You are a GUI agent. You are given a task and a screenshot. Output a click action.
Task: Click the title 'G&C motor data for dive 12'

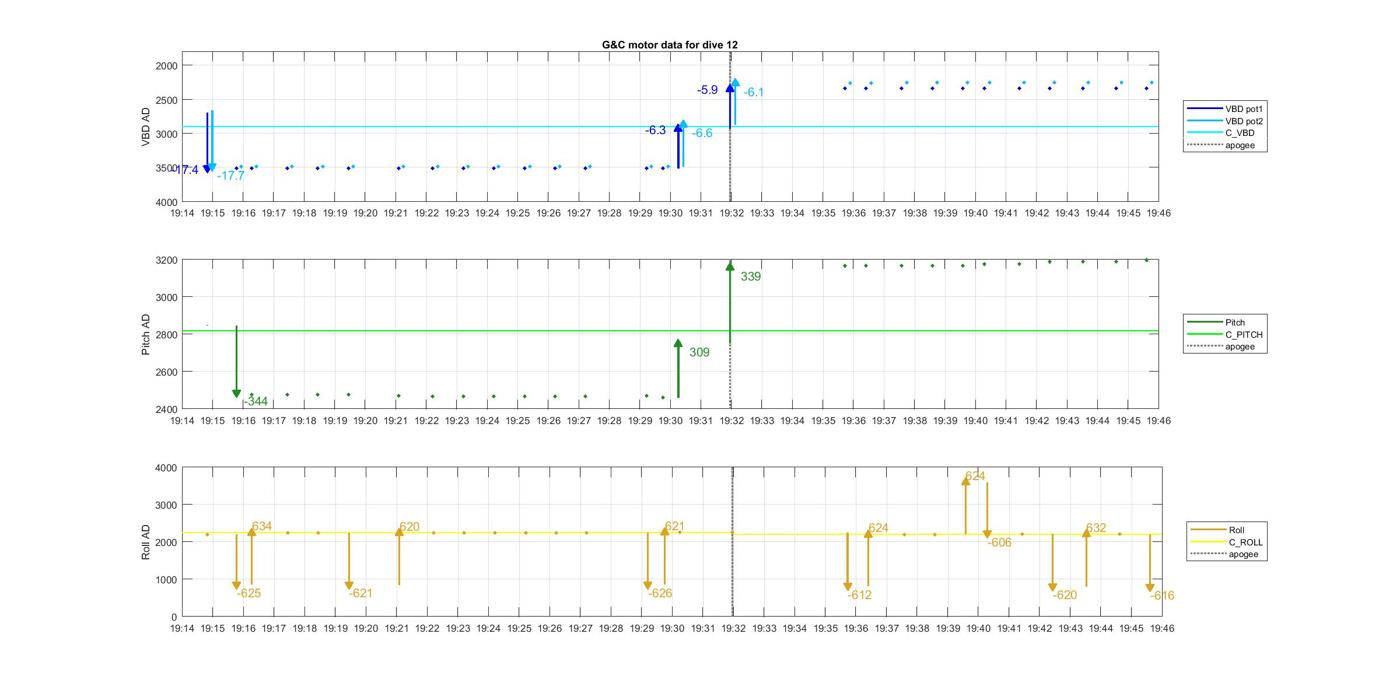tap(670, 45)
